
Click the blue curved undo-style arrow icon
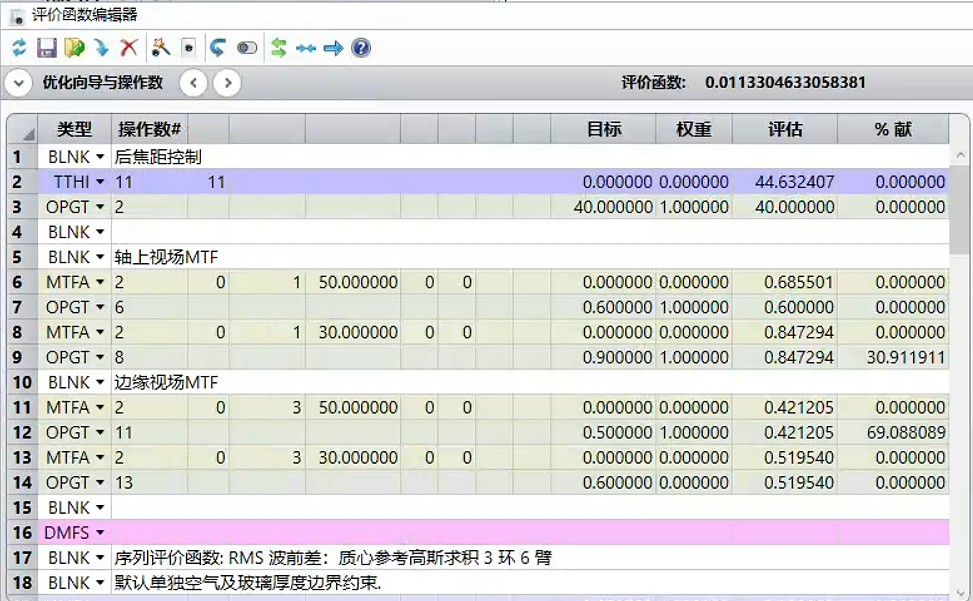click(217, 48)
